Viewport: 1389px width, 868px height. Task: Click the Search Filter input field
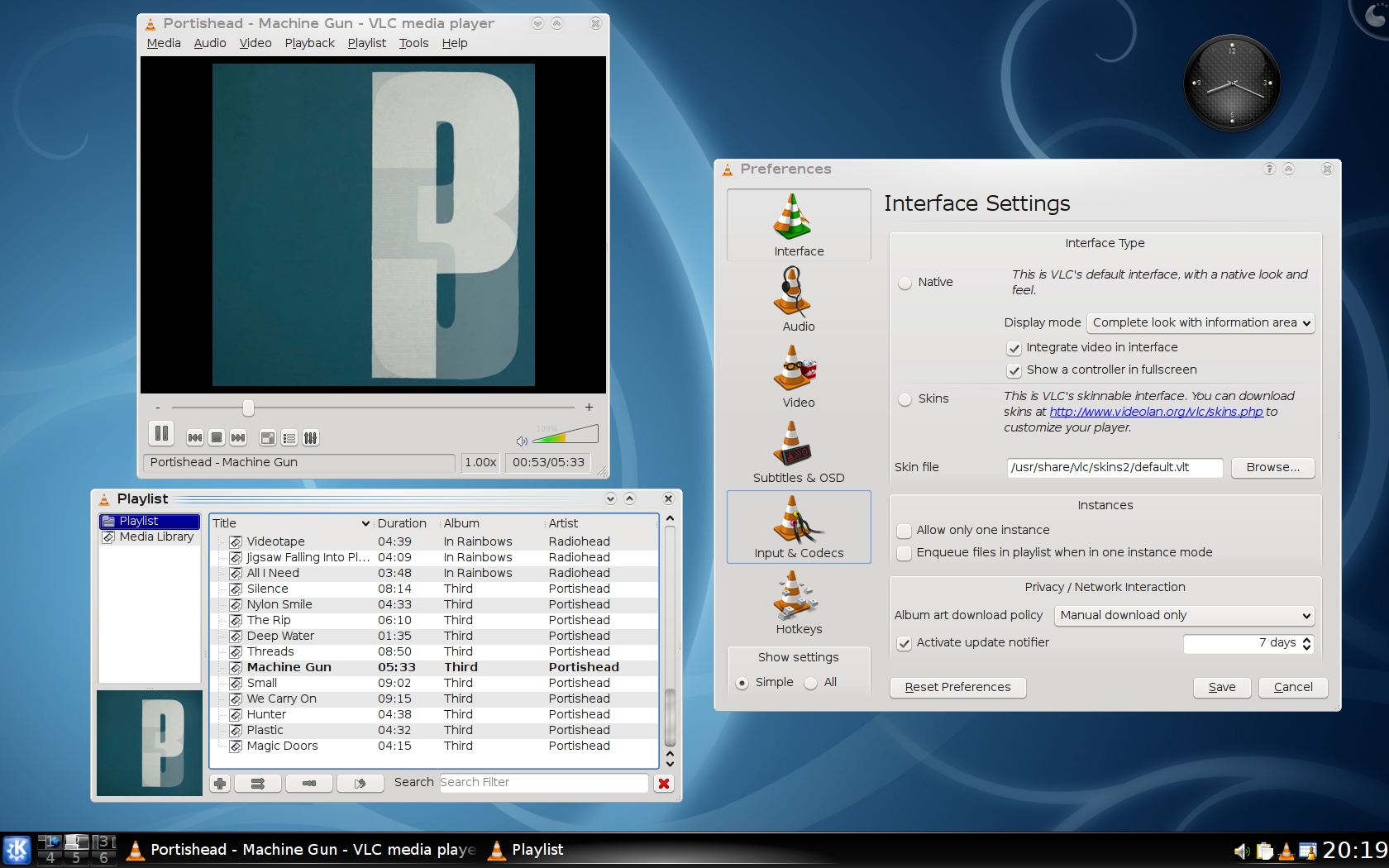point(543,783)
